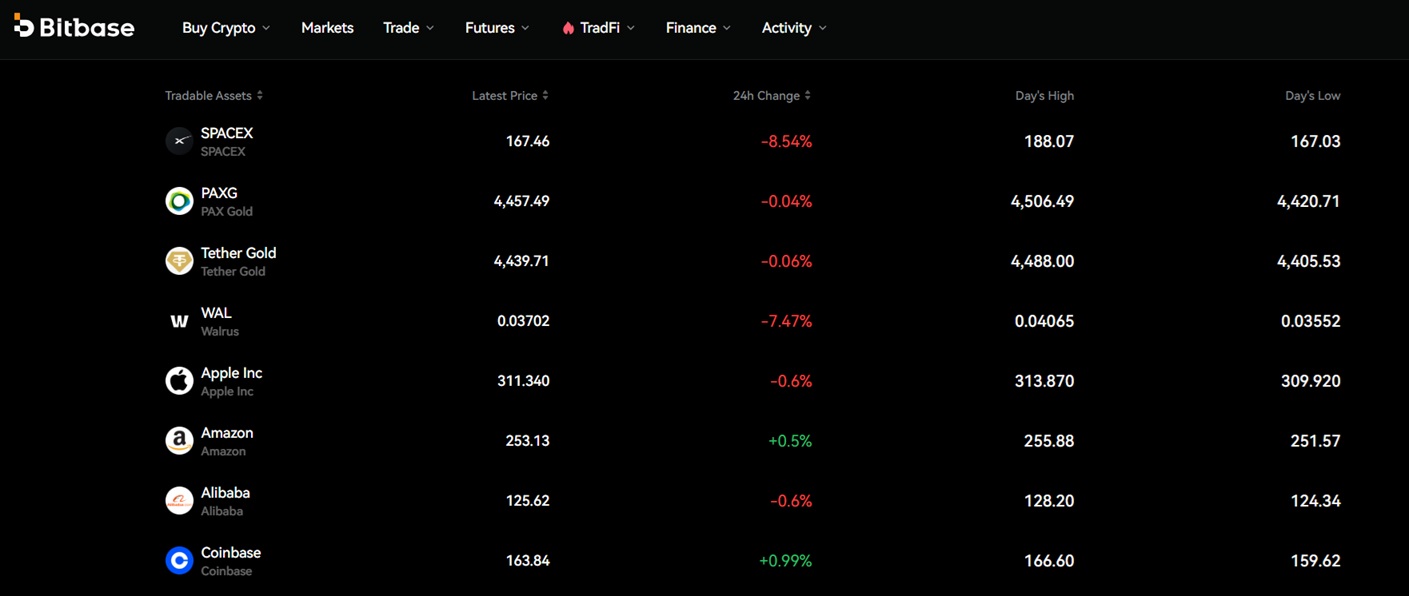Open the Apple Inc asset link

(231, 373)
